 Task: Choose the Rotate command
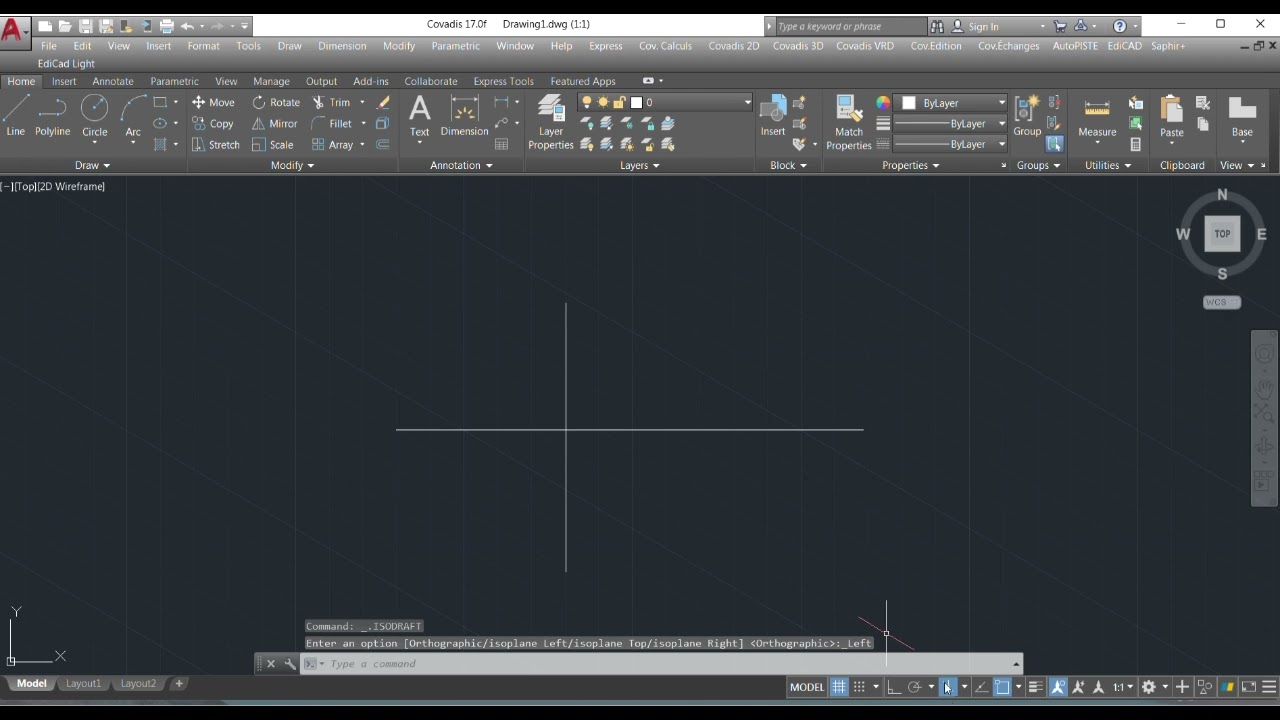276,102
